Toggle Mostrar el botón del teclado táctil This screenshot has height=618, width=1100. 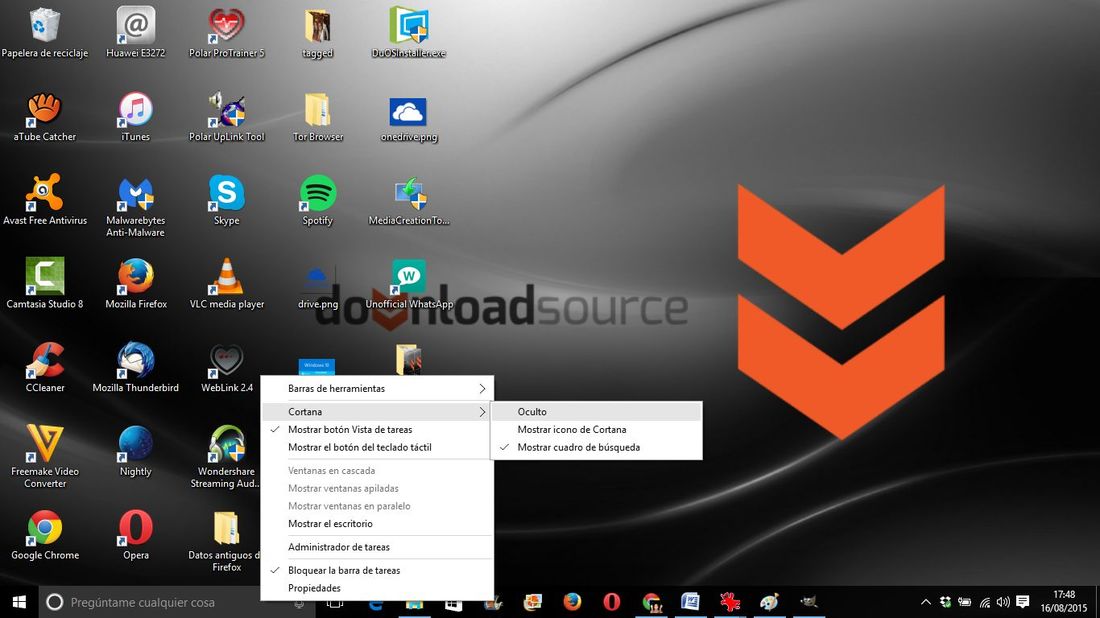tap(377, 447)
